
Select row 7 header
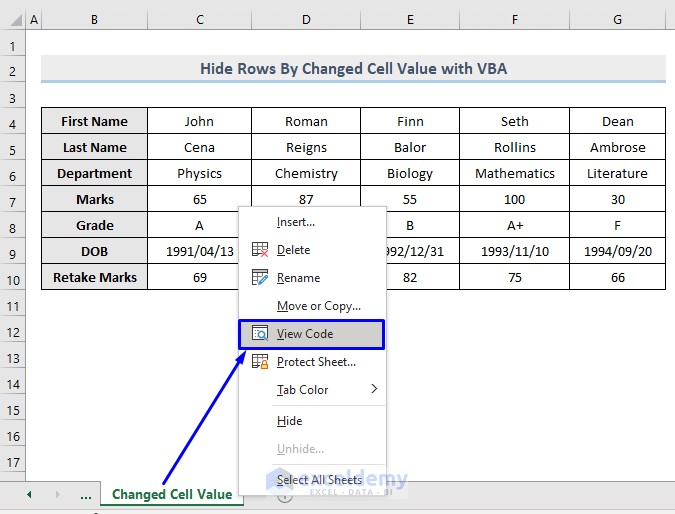(x=13, y=200)
